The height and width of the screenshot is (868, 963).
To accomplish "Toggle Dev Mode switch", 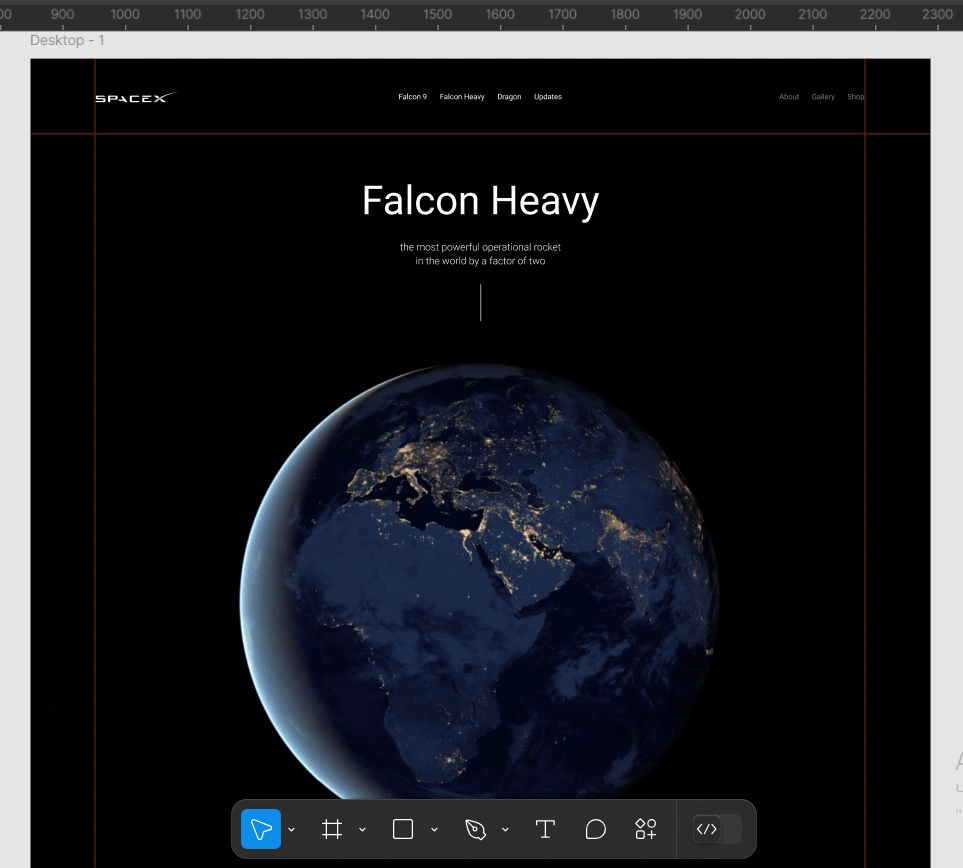I will 716,829.
